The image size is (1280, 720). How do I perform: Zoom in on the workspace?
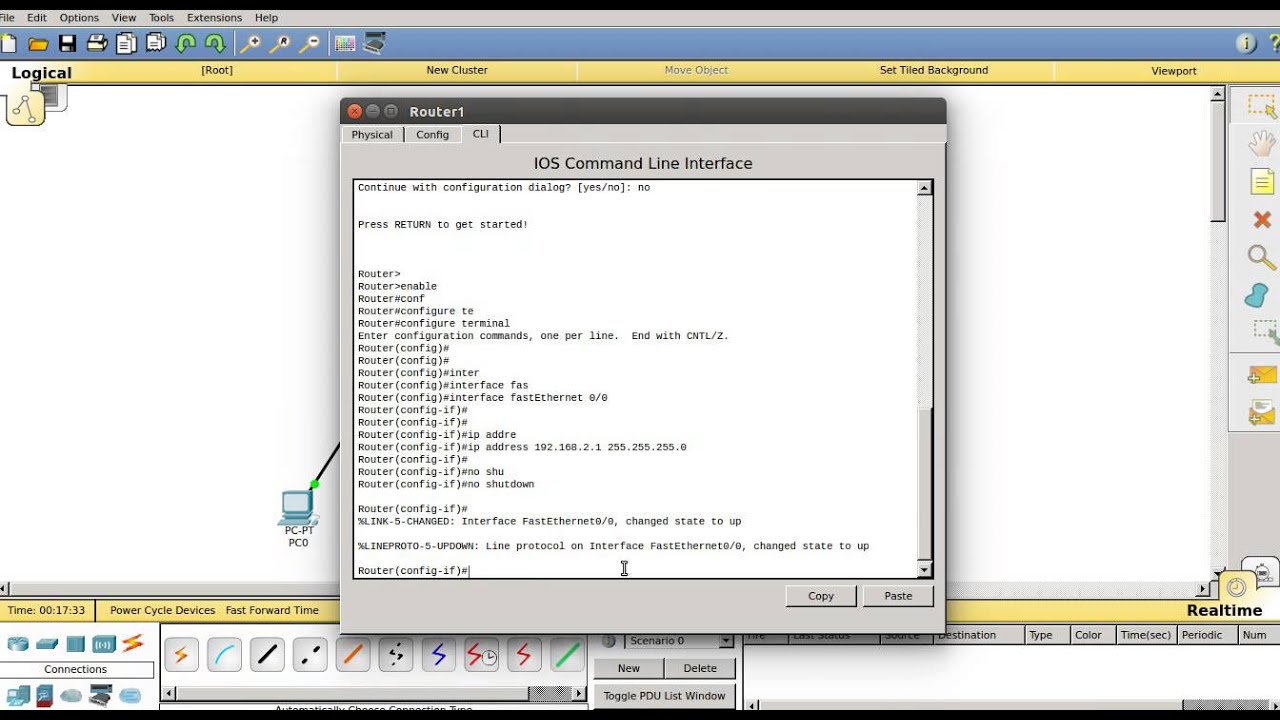[x=251, y=43]
